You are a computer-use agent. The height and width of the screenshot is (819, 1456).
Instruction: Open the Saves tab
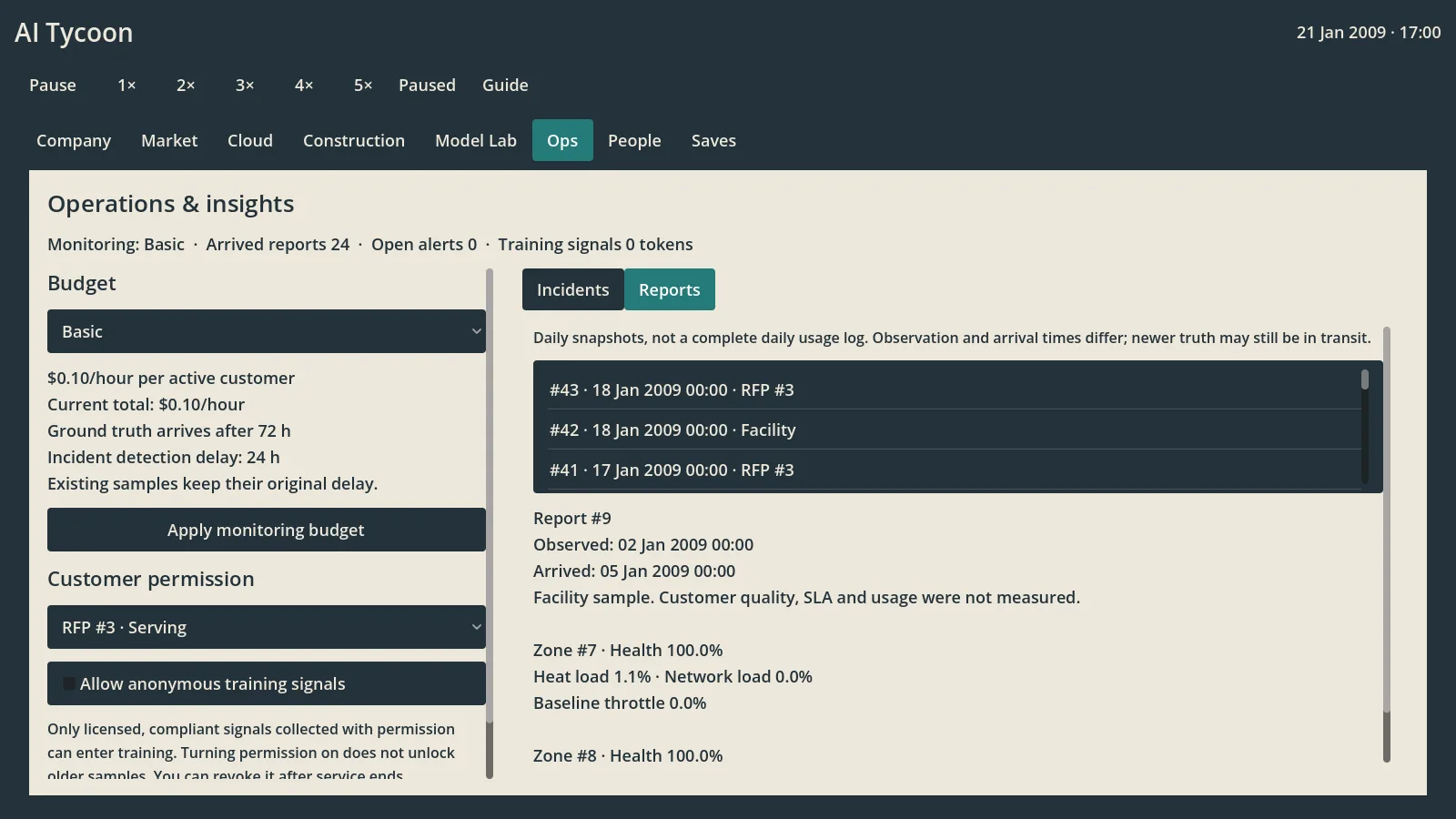[713, 140]
